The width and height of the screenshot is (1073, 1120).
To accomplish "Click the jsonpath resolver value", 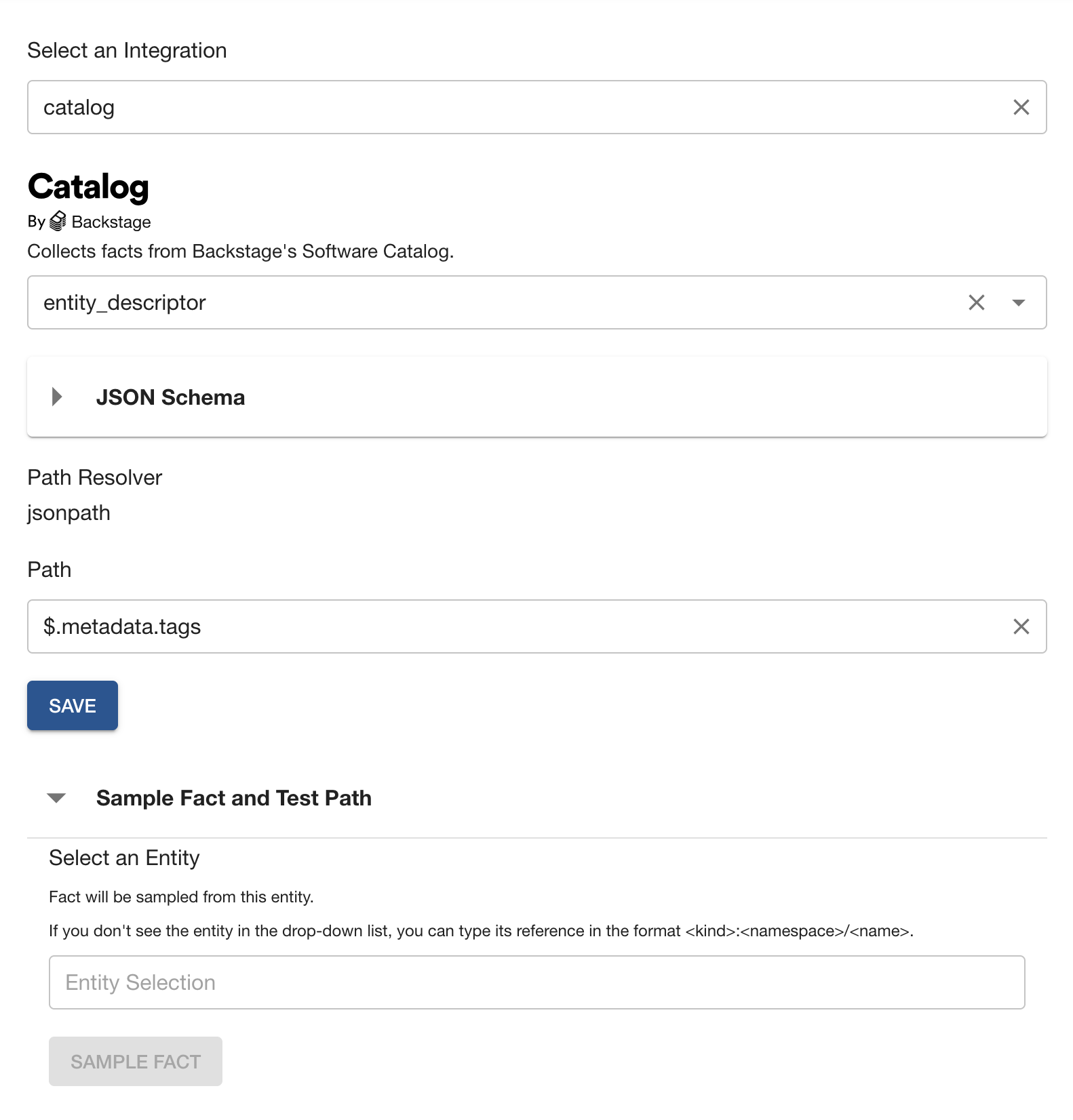I will coord(69,513).
